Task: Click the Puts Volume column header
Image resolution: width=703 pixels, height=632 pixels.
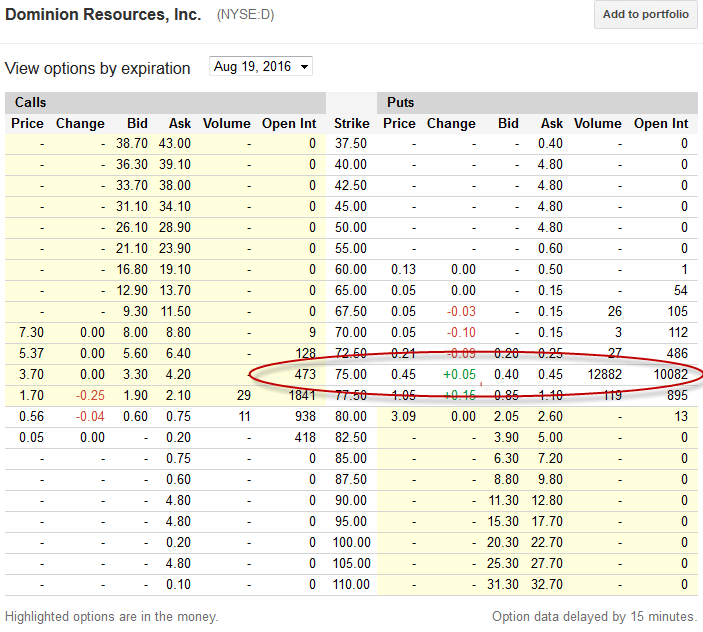Action: [x=597, y=123]
